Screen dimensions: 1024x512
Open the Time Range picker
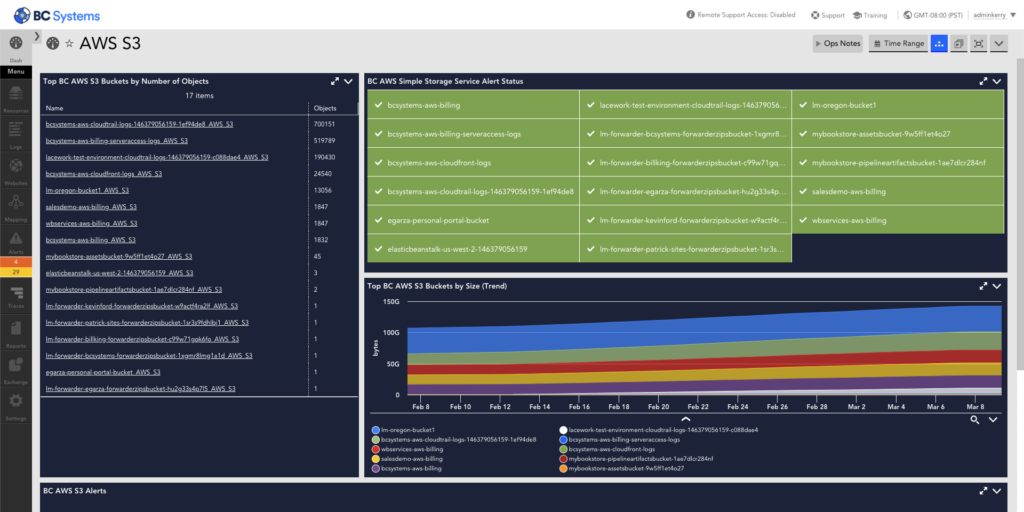899,44
